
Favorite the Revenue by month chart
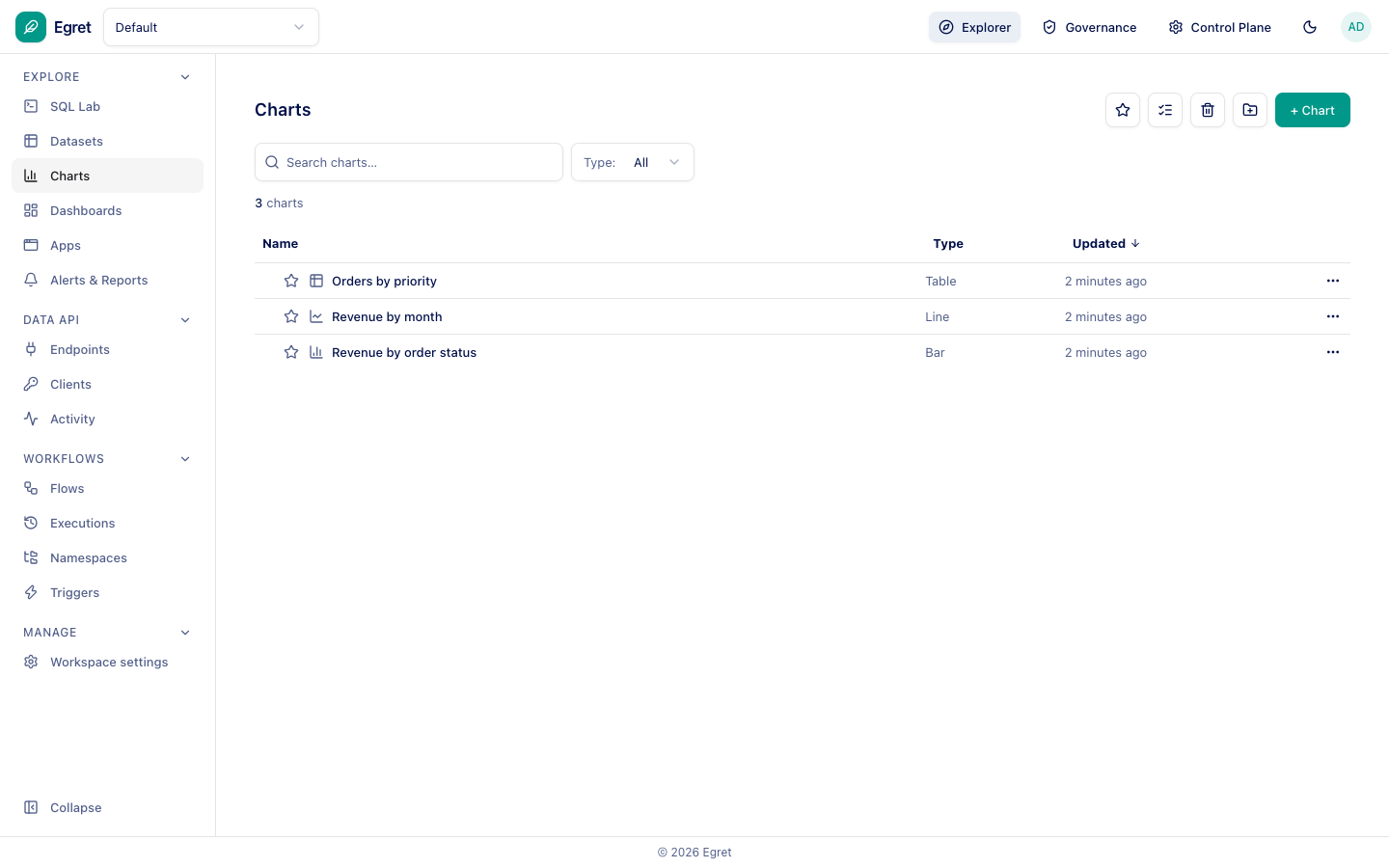(x=291, y=316)
